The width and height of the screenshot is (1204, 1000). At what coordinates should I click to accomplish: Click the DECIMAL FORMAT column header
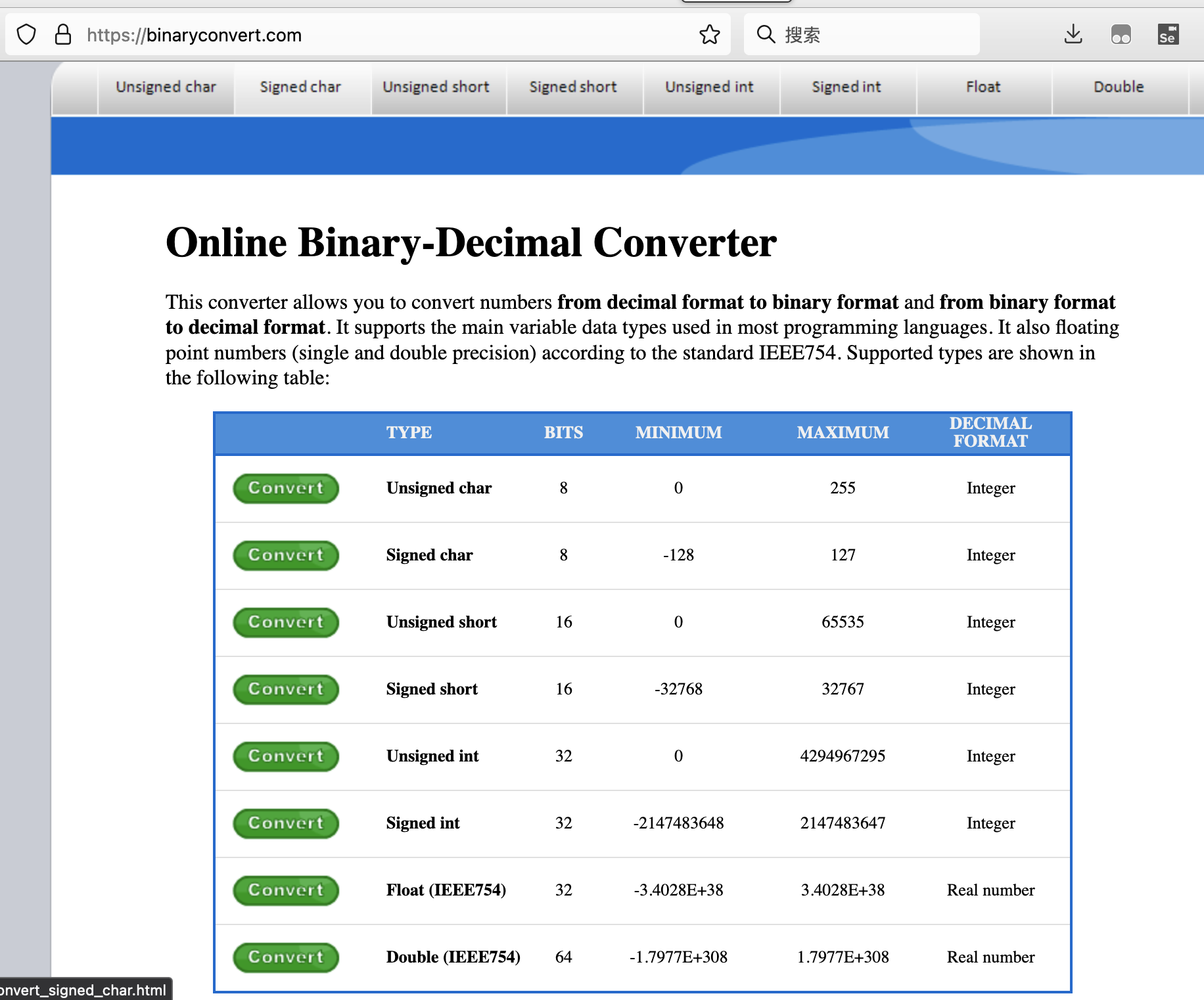pyautogui.click(x=990, y=432)
